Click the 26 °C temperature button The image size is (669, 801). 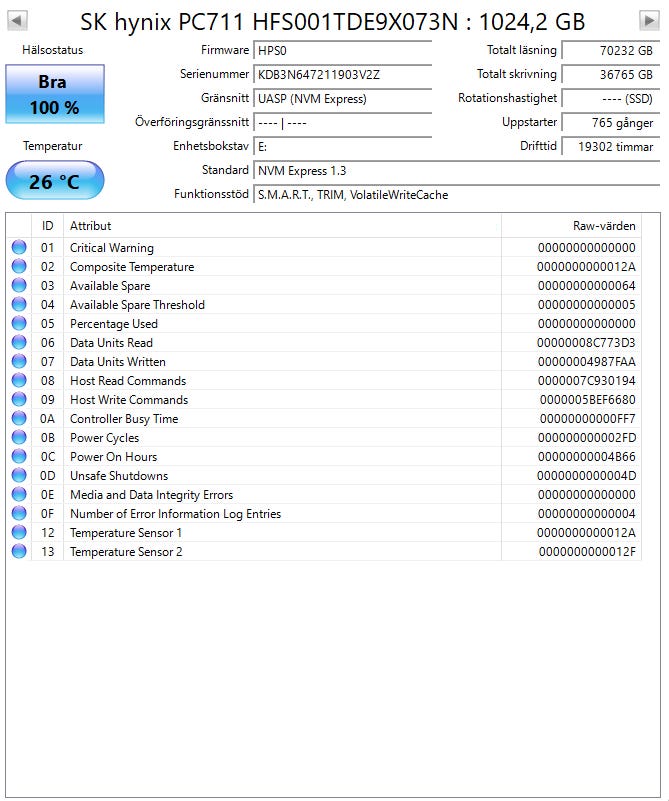(x=55, y=180)
